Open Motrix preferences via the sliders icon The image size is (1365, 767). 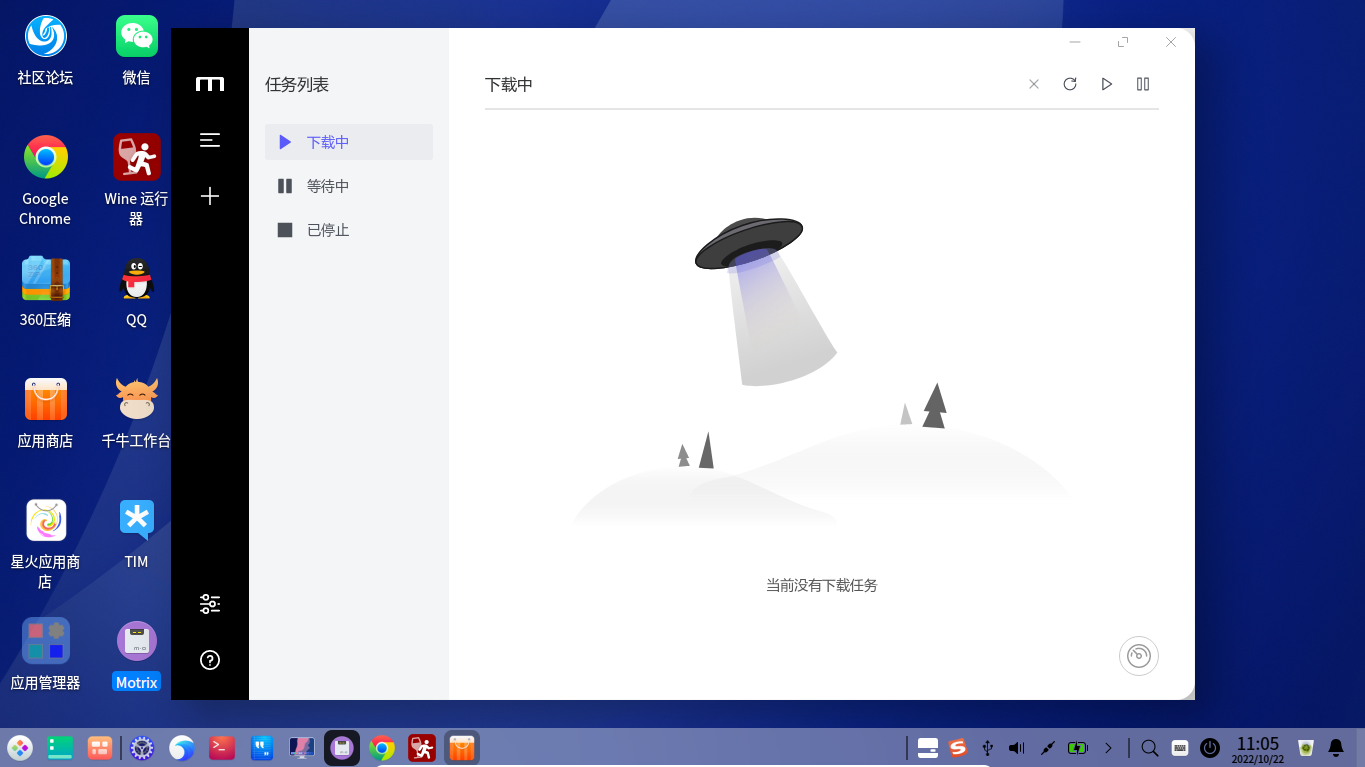[210, 603]
